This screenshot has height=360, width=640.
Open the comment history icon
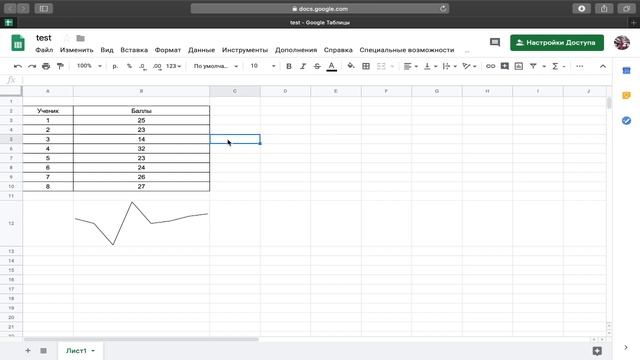[495, 42]
